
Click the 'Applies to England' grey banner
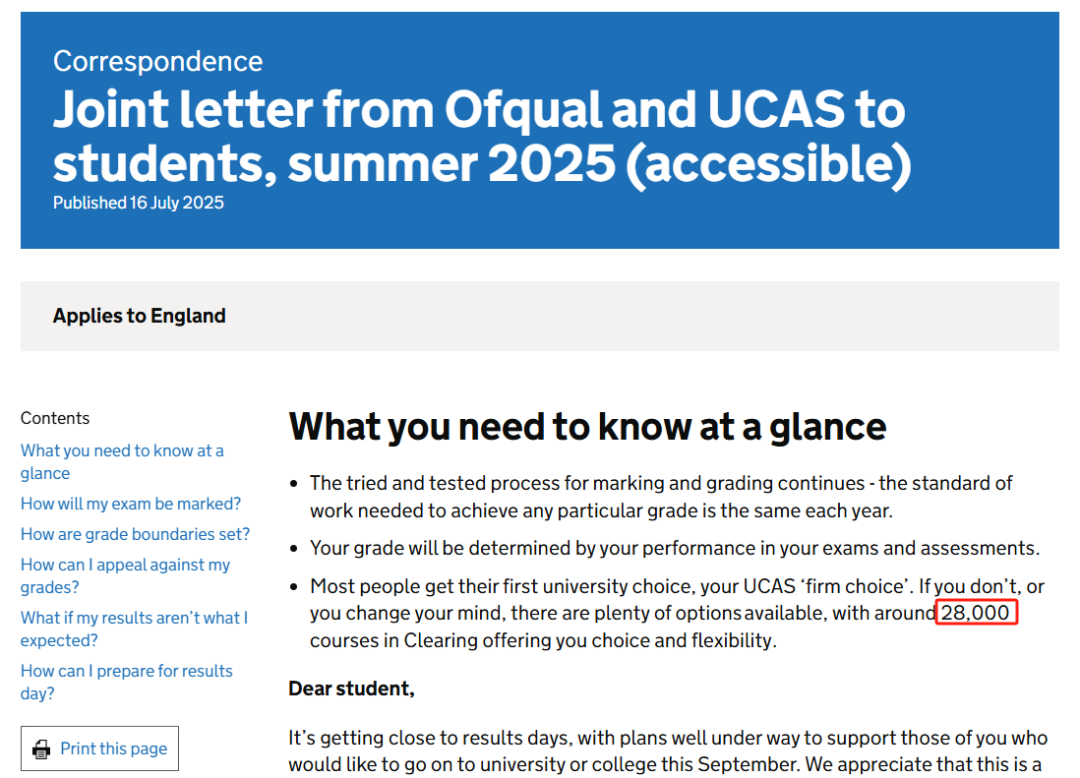(x=539, y=316)
